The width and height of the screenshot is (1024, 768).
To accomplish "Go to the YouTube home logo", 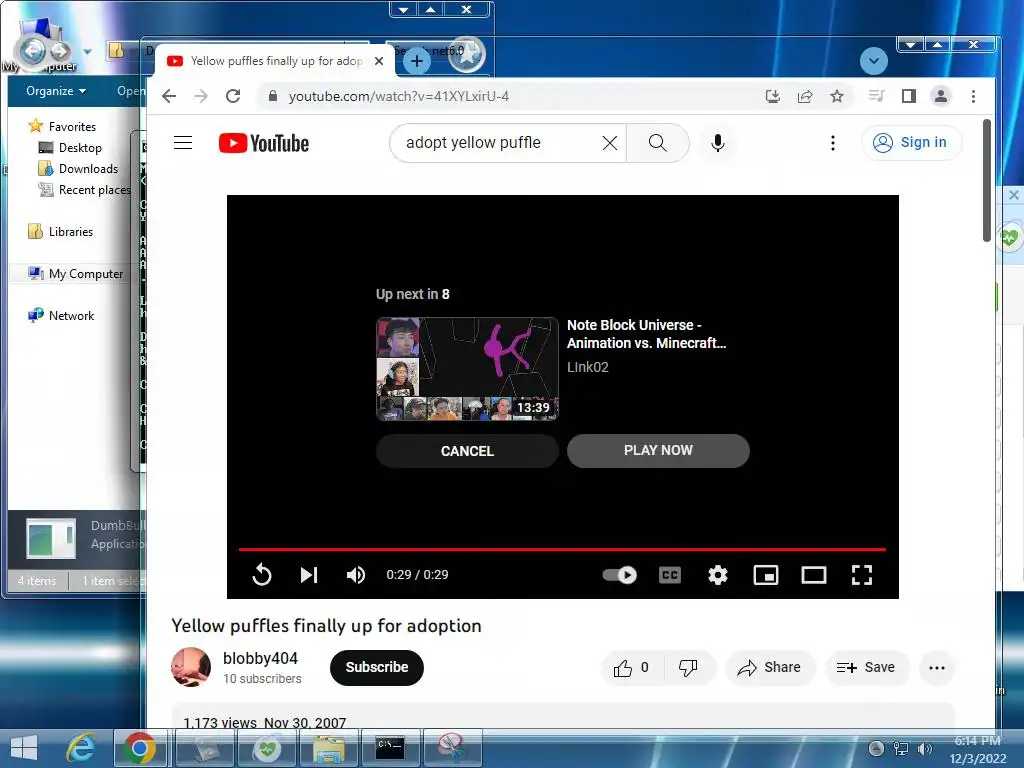I will [264, 143].
